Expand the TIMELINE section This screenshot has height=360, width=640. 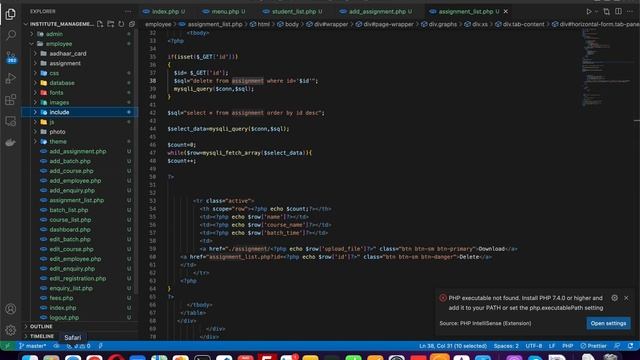42,336
